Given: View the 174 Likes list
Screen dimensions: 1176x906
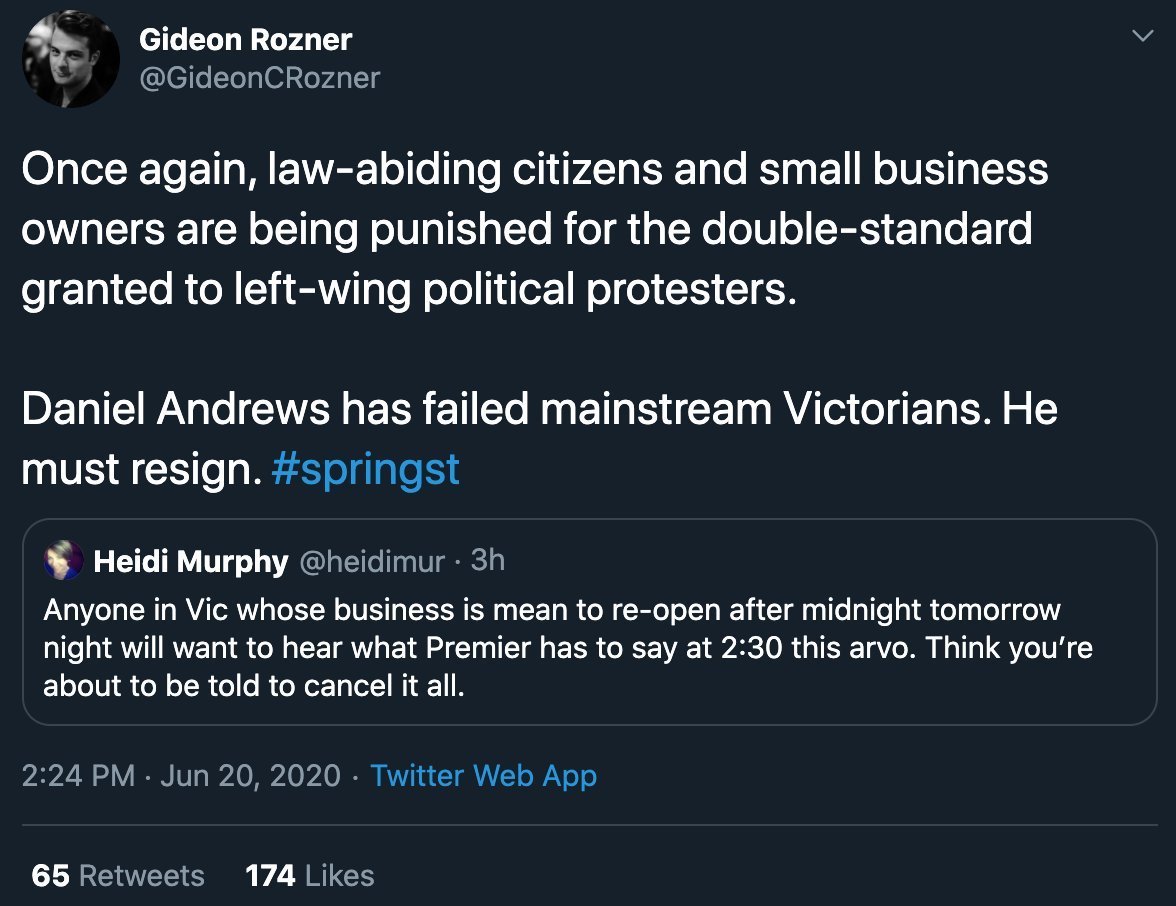Looking at the screenshot, I should click(309, 876).
